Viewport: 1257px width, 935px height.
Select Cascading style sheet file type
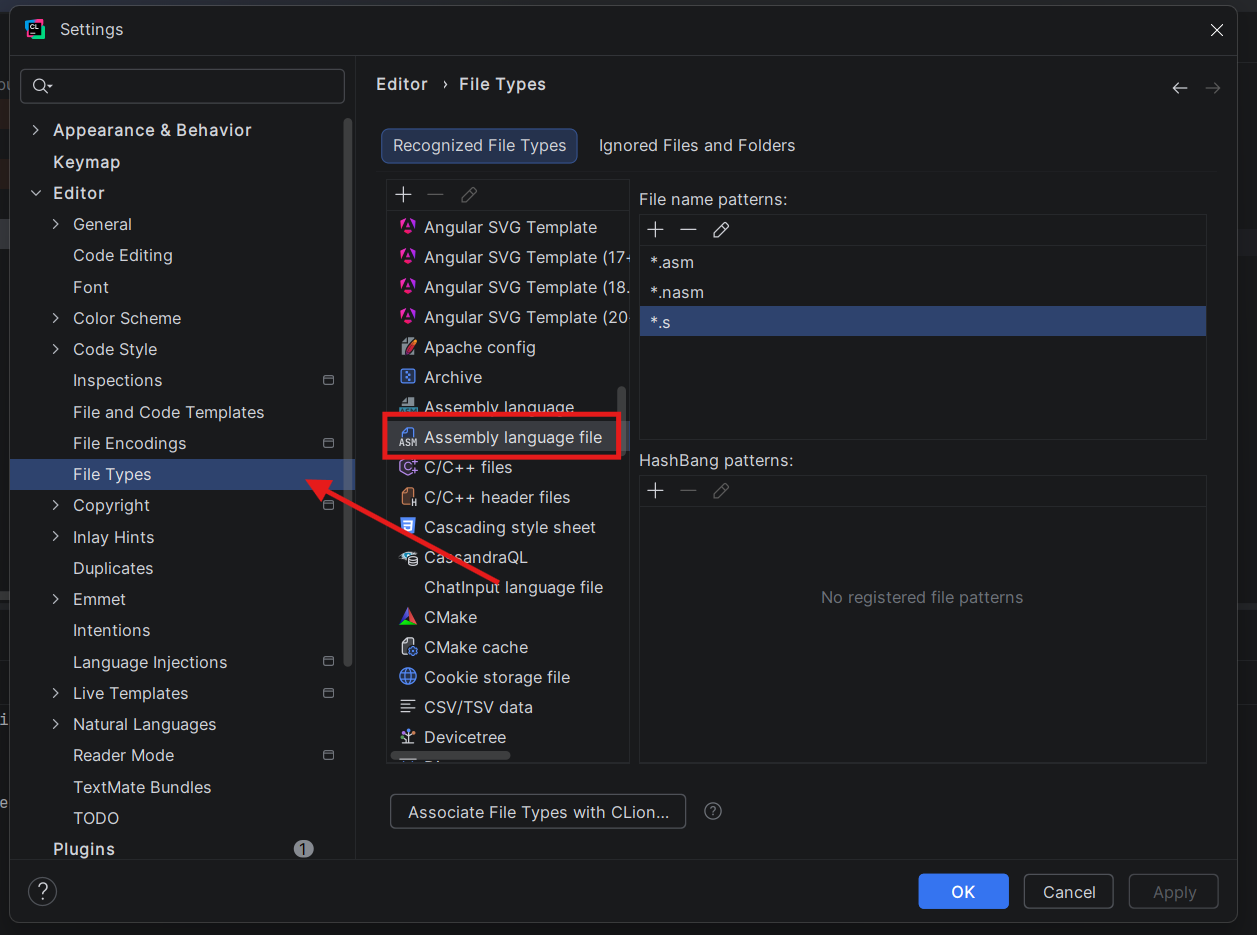pos(509,527)
